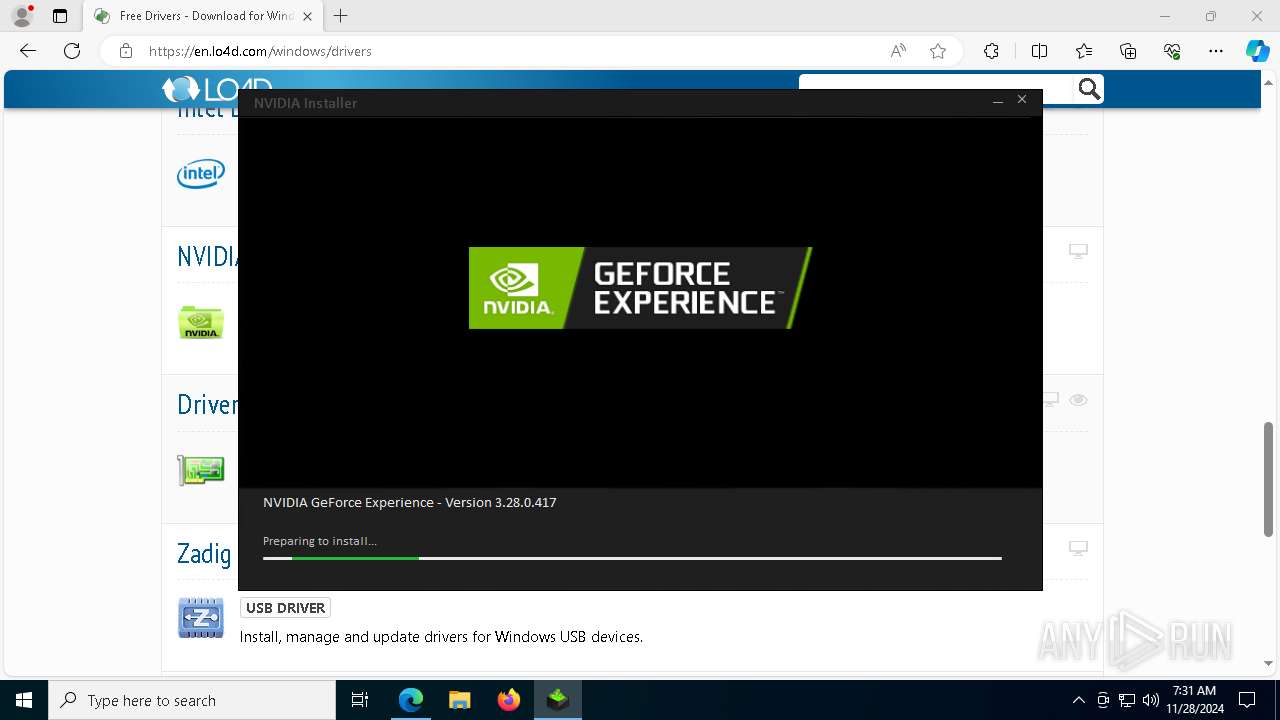Click the LO4D search magnifier icon
Viewport: 1280px width, 720px height.
[1089, 89]
